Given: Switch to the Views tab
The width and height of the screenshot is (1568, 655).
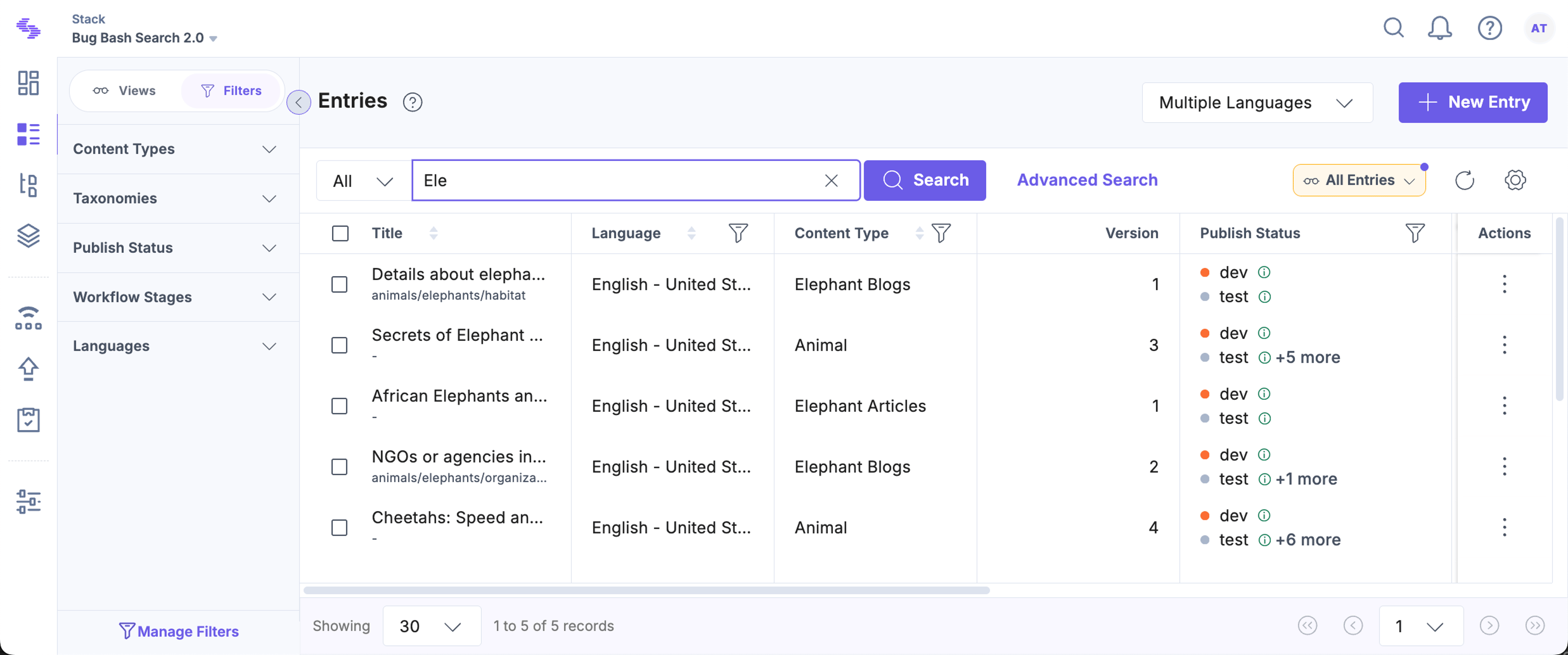Looking at the screenshot, I should pyautogui.click(x=125, y=91).
